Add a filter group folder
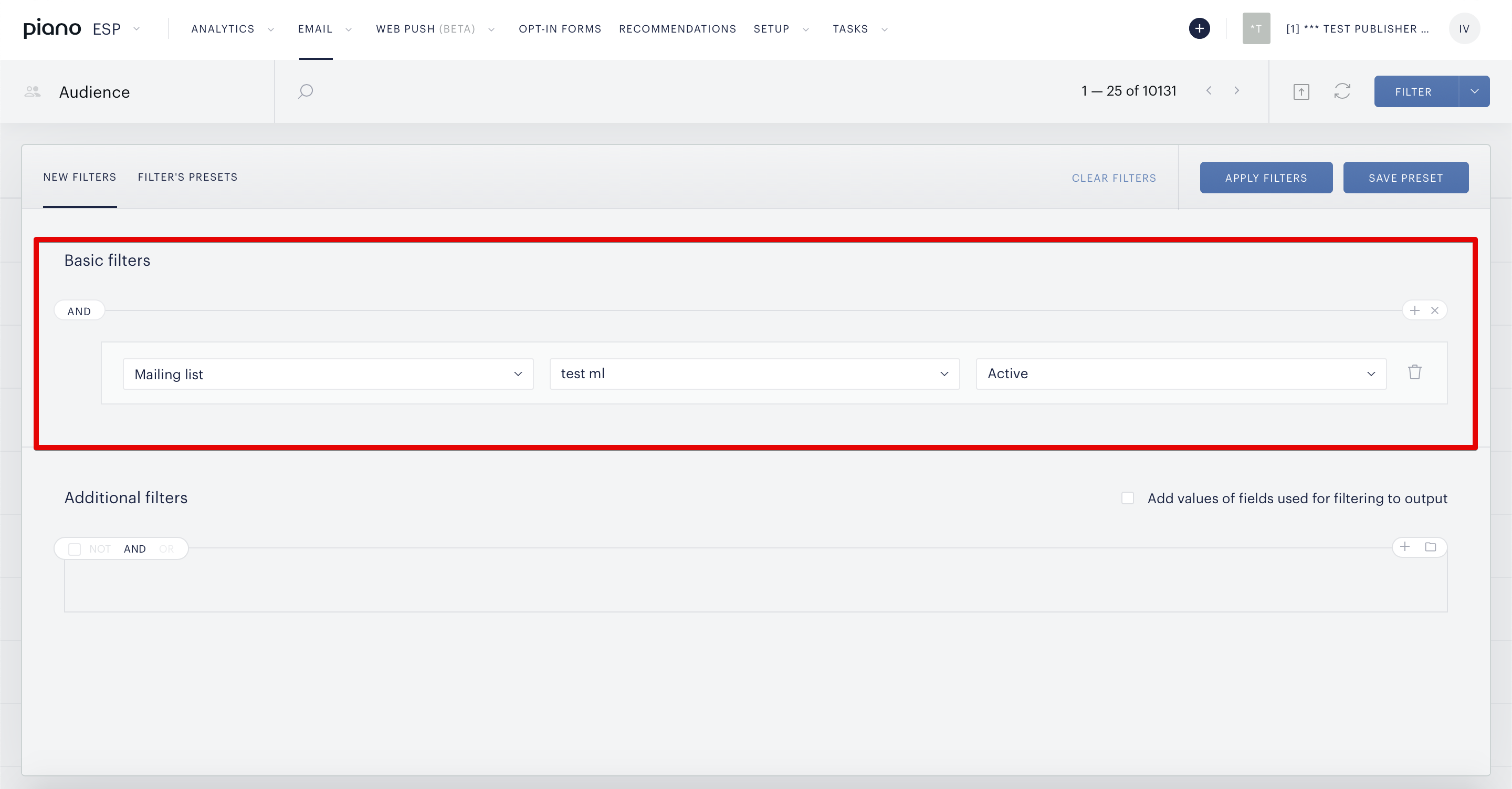This screenshot has width=1512, height=789. (1431, 547)
